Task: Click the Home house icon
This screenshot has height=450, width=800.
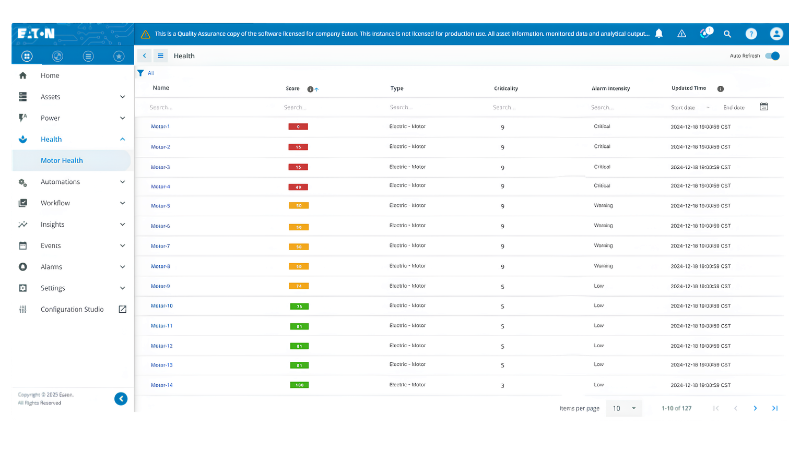Action: [x=22, y=76]
